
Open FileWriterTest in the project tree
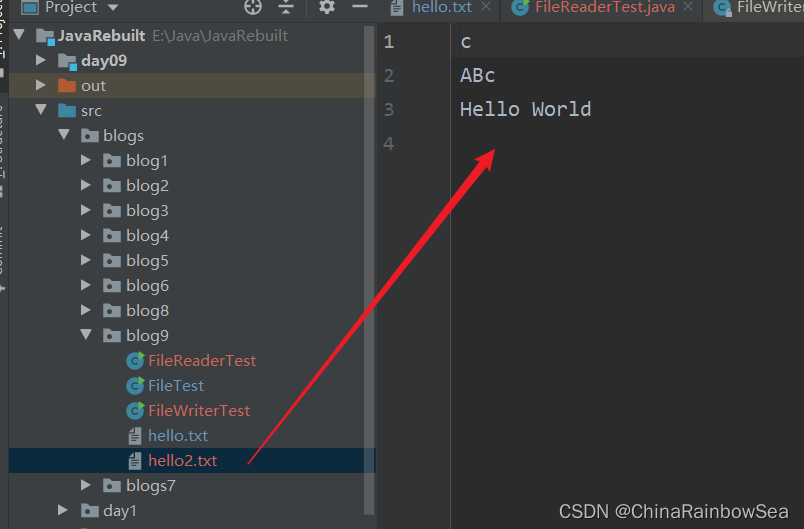click(199, 411)
